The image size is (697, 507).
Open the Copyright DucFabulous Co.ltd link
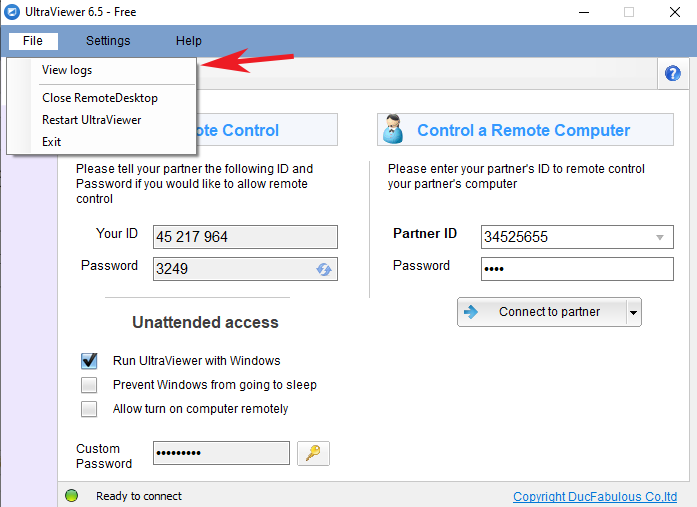pos(595,496)
